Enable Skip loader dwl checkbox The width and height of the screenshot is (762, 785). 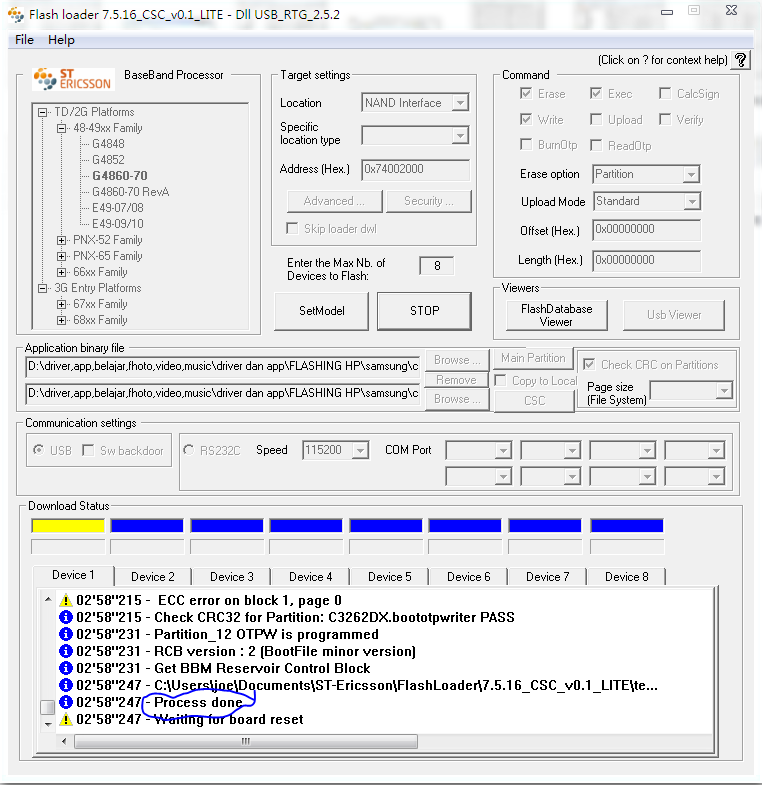pyautogui.click(x=292, y=228)
